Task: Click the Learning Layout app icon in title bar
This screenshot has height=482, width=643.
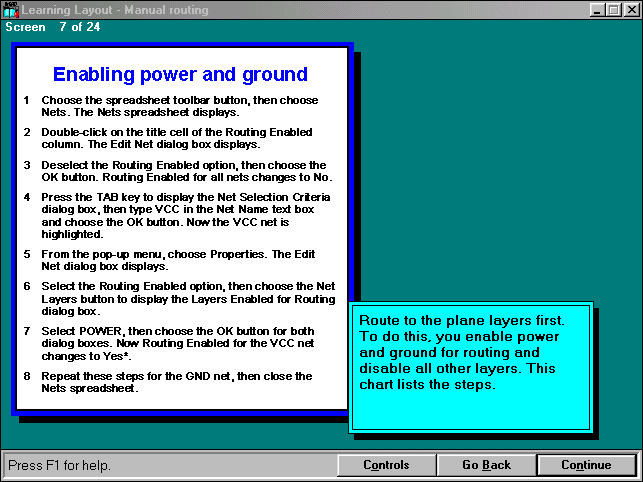Action: pos(10,9)
